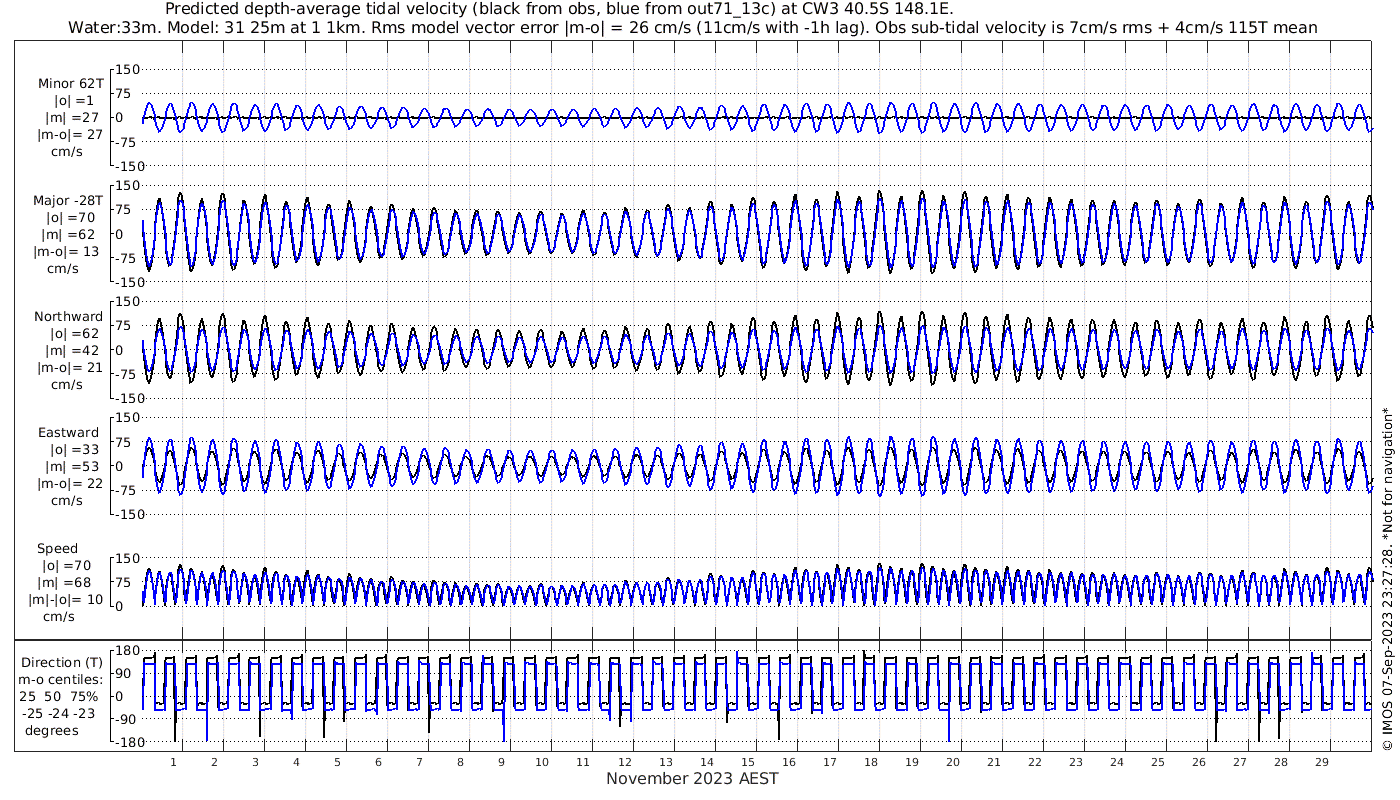The height and width of the screenshot is (800, 1400).
Task: Click the 'degrees' unit label
Action: (x=52, y=730)
